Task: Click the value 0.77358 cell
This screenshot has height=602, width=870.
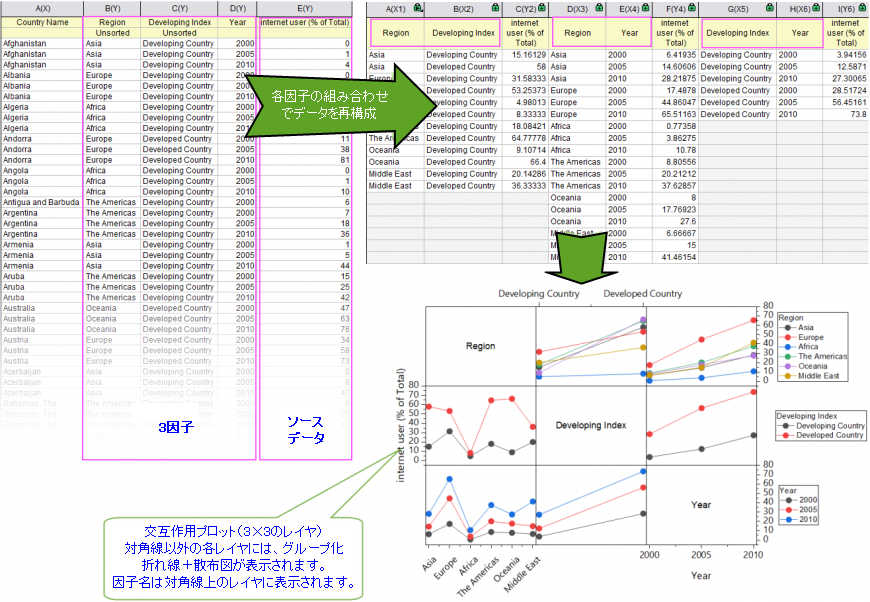Action: pos(675,127)
